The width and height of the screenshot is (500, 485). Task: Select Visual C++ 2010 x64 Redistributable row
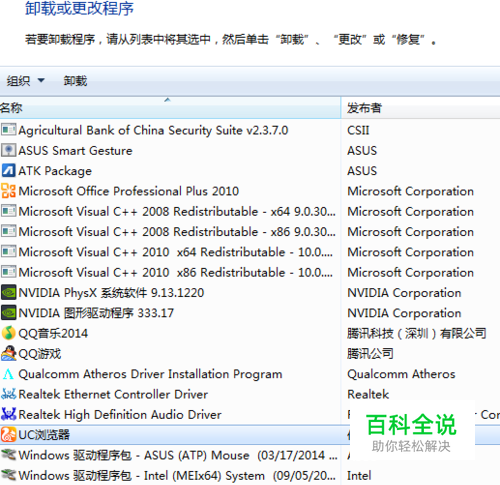(x=176, y=252)
